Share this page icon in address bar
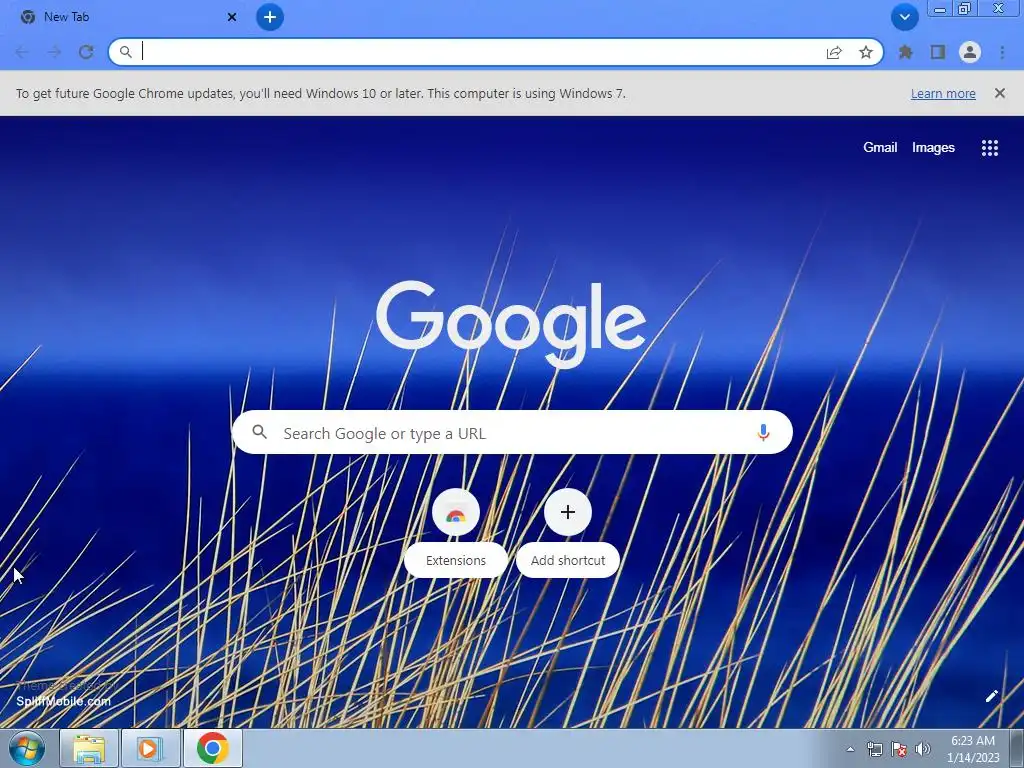Viewport: 1024px width, 768px height. [x=834, y=52]
